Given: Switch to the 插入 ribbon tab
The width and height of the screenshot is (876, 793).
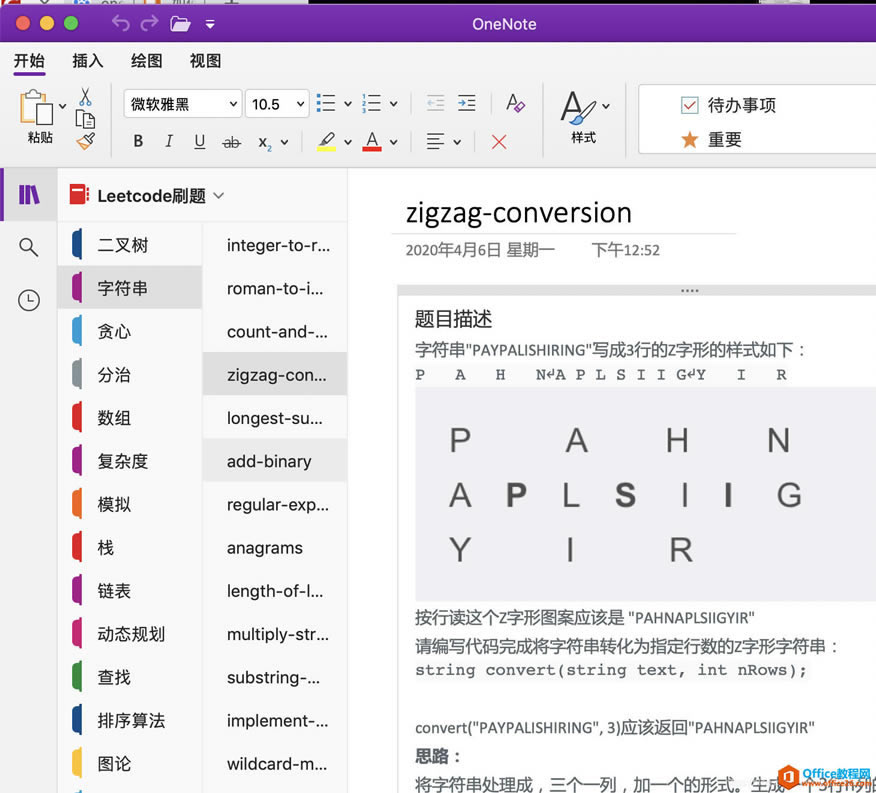Looking at the screenshot, I should click(86, 61).
